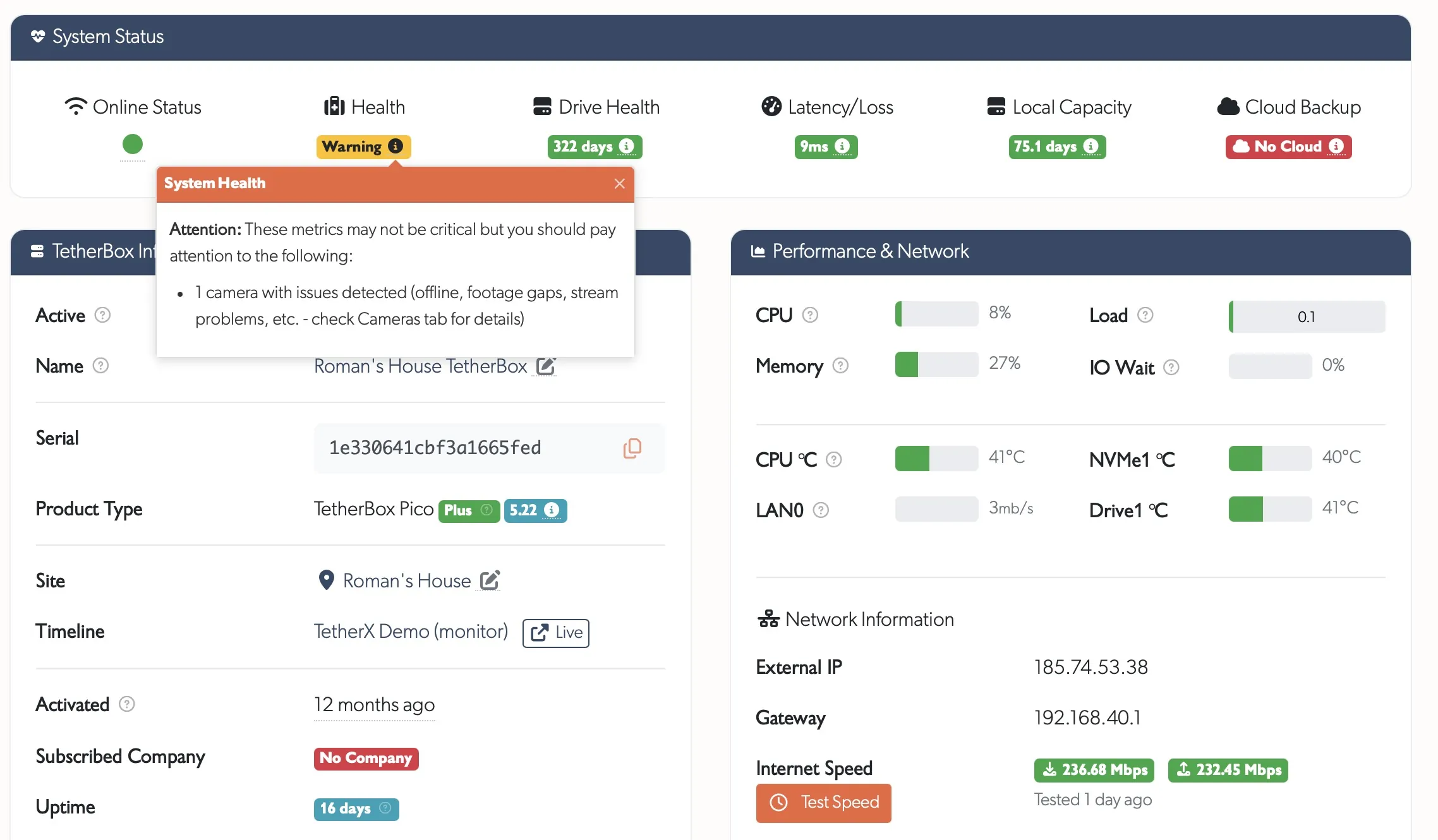The image size is (1438, 840).
Task: Click the info icon on the Warning health badge
Action: pos(397,146)
